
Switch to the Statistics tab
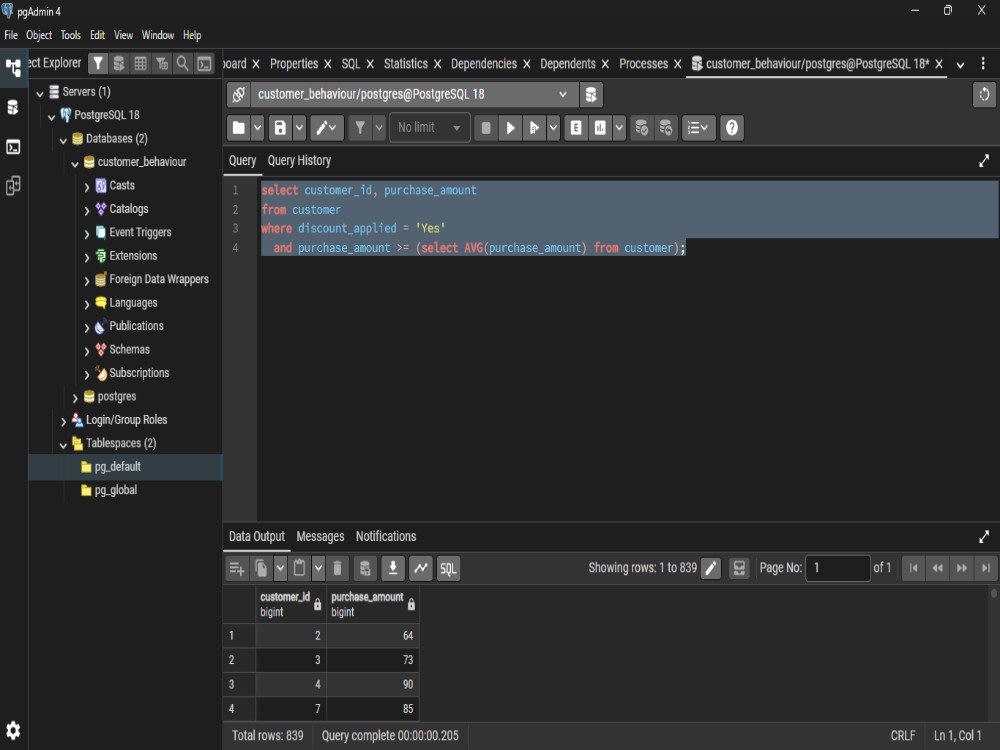pos(406,64)
